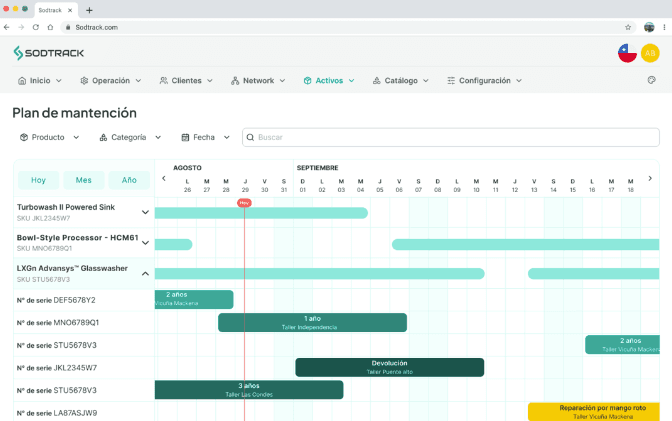Click the Sodtrack logo
This screenshot has width=672, height=421.
[x=48, y=53]
